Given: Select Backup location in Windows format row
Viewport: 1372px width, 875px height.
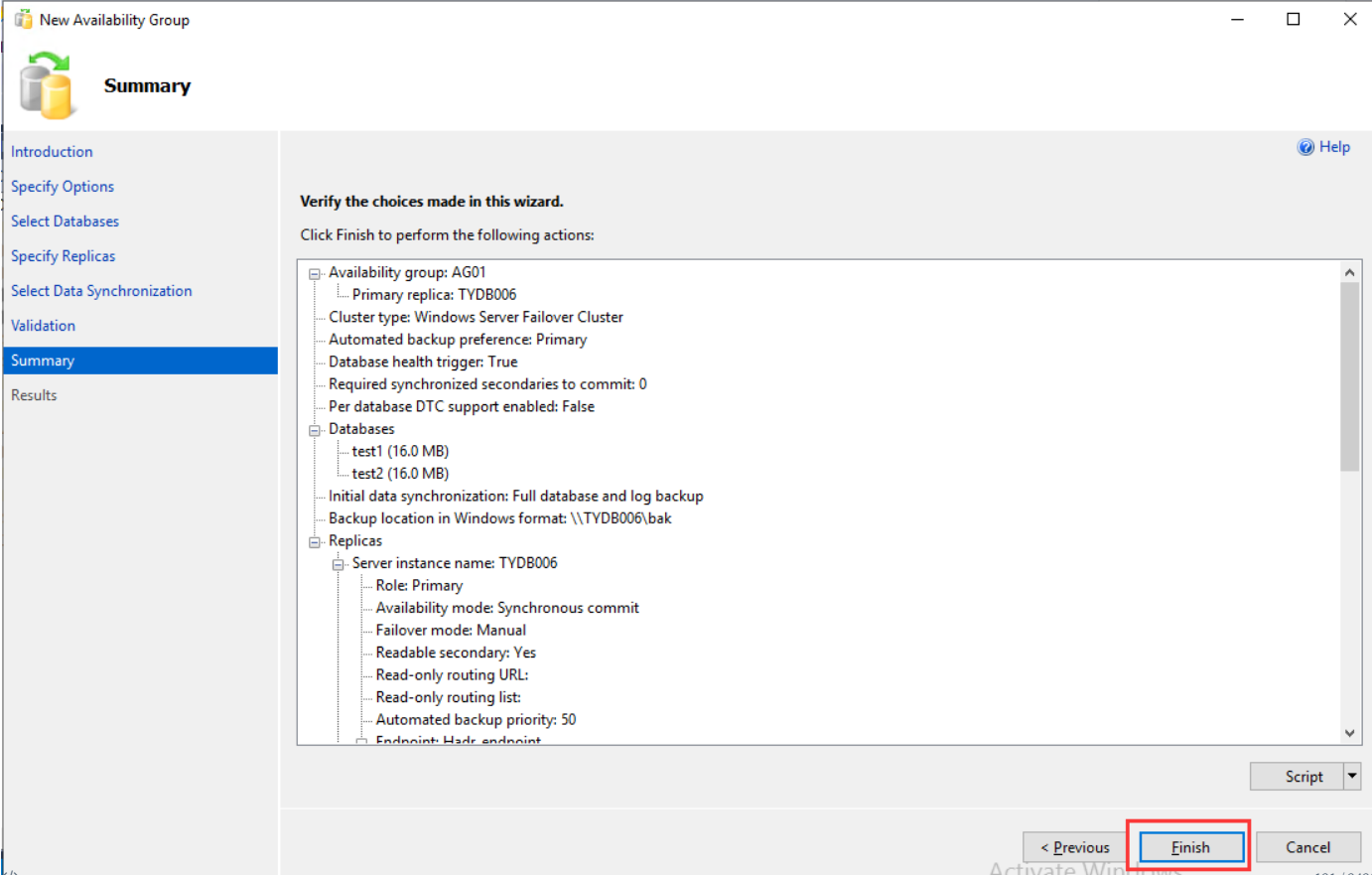Looking at the screenshot, I should click(500, 517).
